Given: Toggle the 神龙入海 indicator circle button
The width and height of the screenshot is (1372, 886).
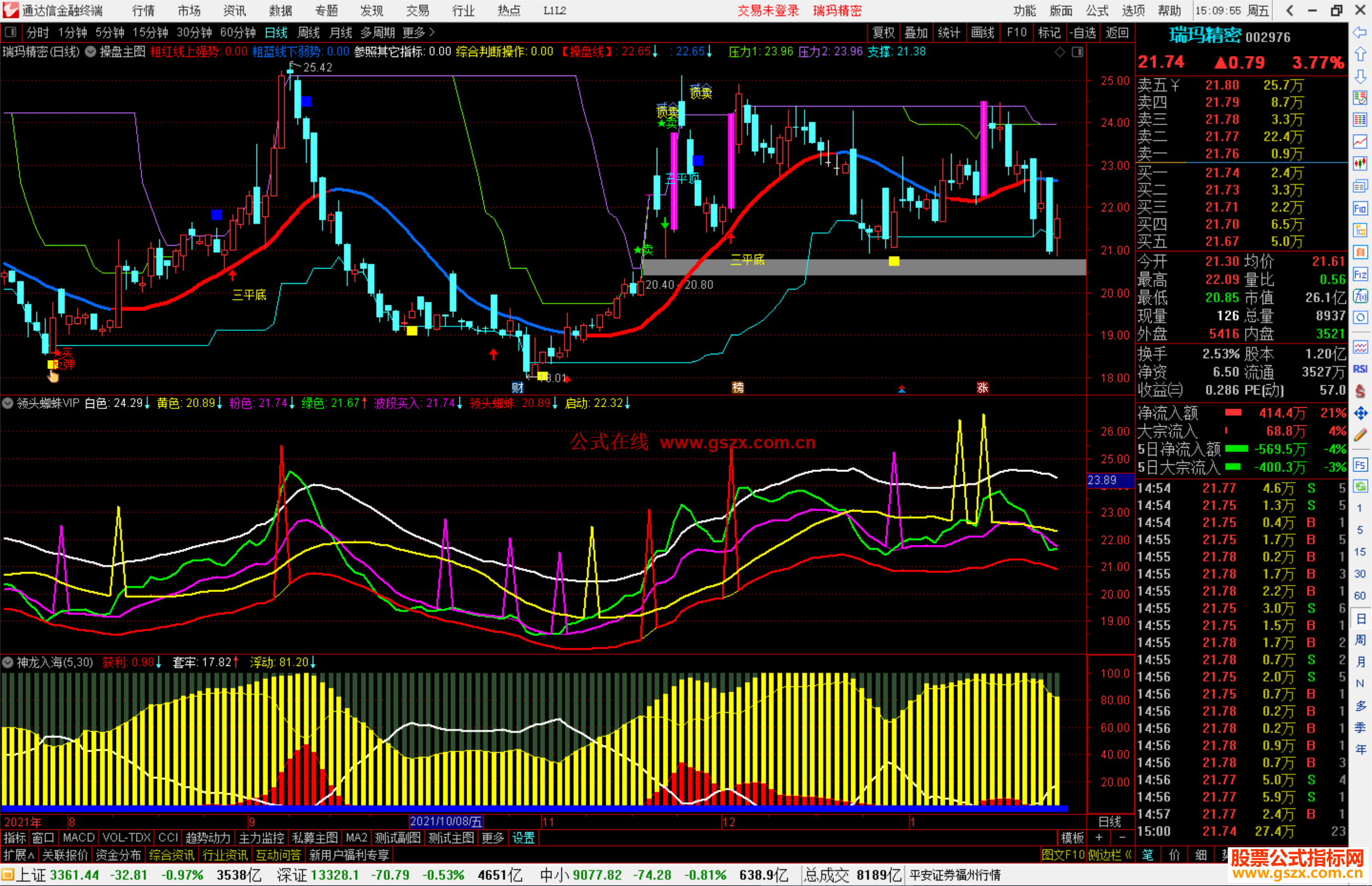Looking at the screenshot, I should [x=8, y=662].
